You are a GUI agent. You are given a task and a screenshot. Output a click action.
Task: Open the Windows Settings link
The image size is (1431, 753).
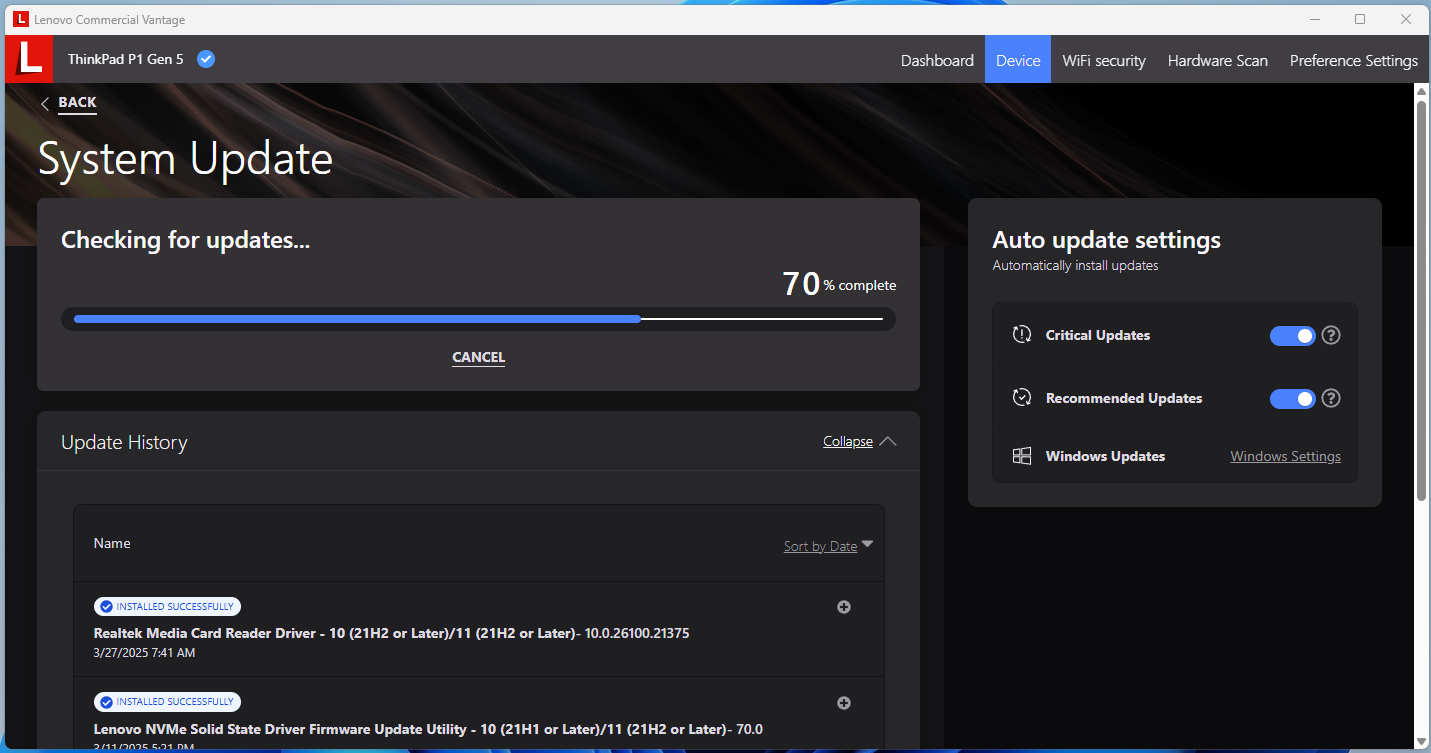1285,456
